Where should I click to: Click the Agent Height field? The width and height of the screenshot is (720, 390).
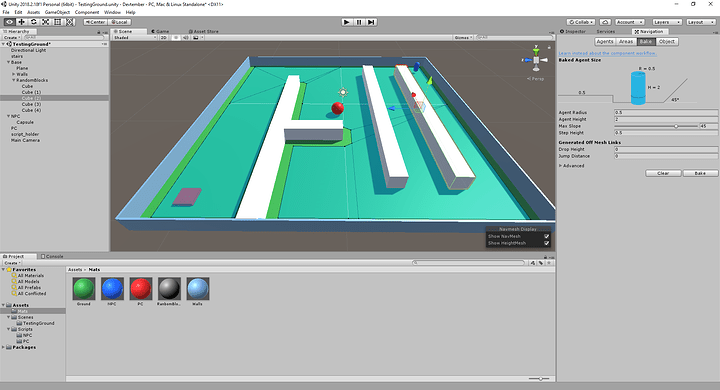(x=666, y=119)
